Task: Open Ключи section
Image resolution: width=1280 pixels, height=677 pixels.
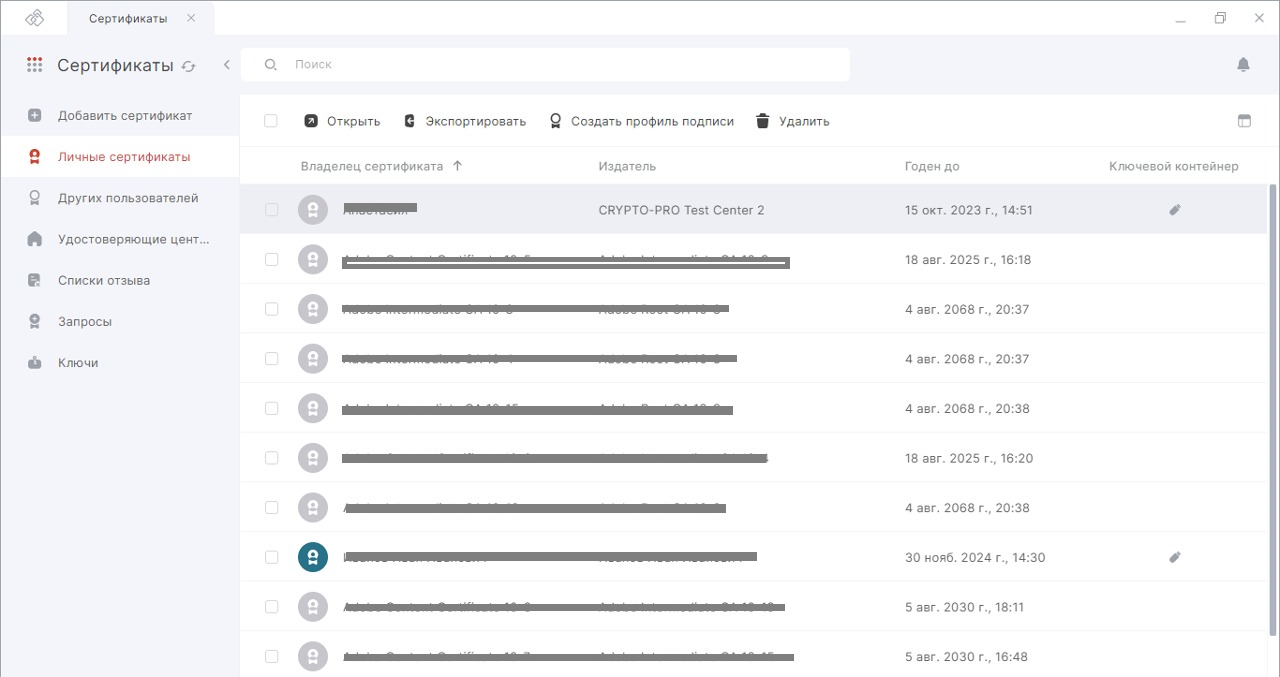Action: point(120,363)
